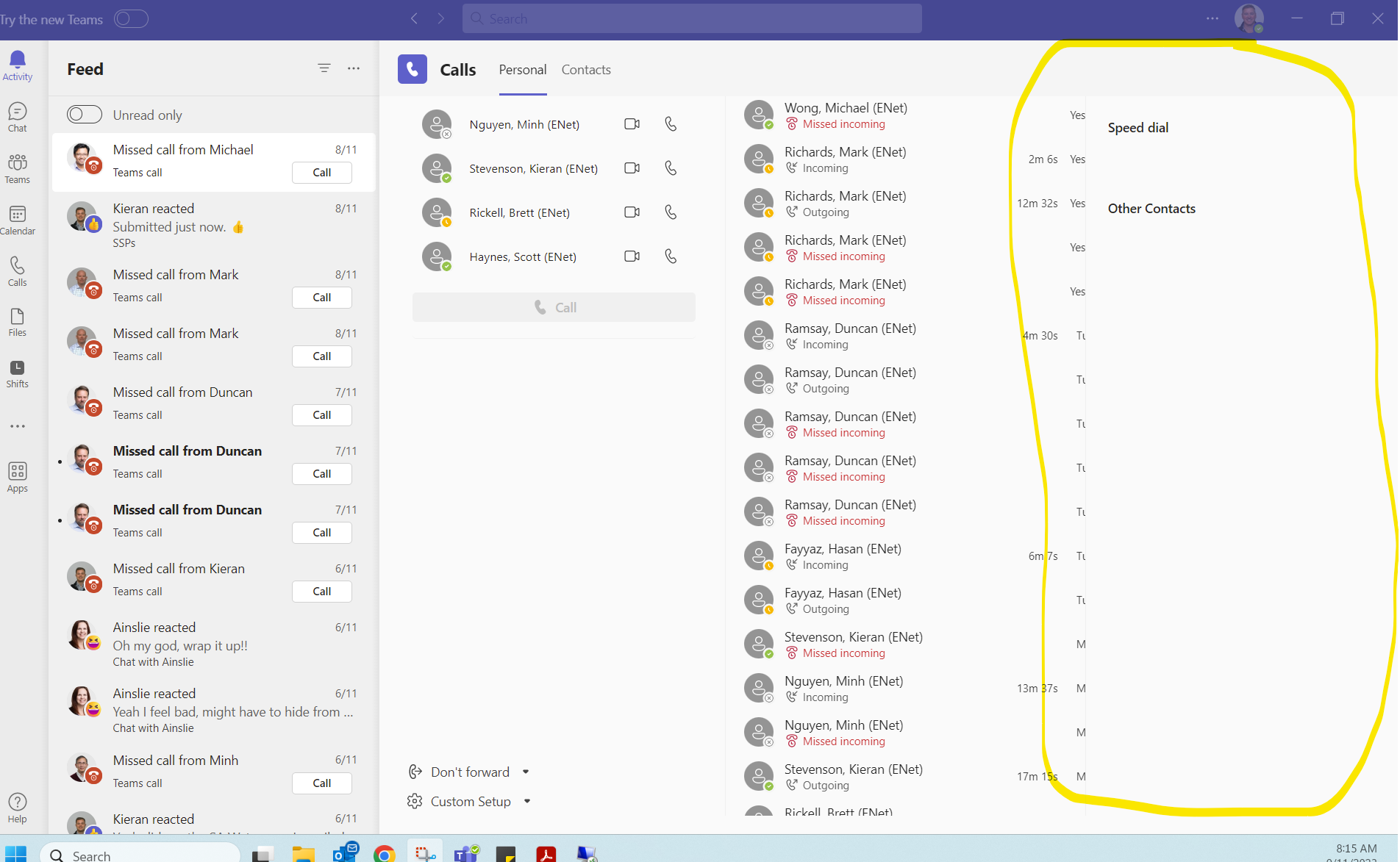This screenshot has height=862, width=1400.
Task: Open Settings and more in title bar
Action: (x=1212, y=18)
